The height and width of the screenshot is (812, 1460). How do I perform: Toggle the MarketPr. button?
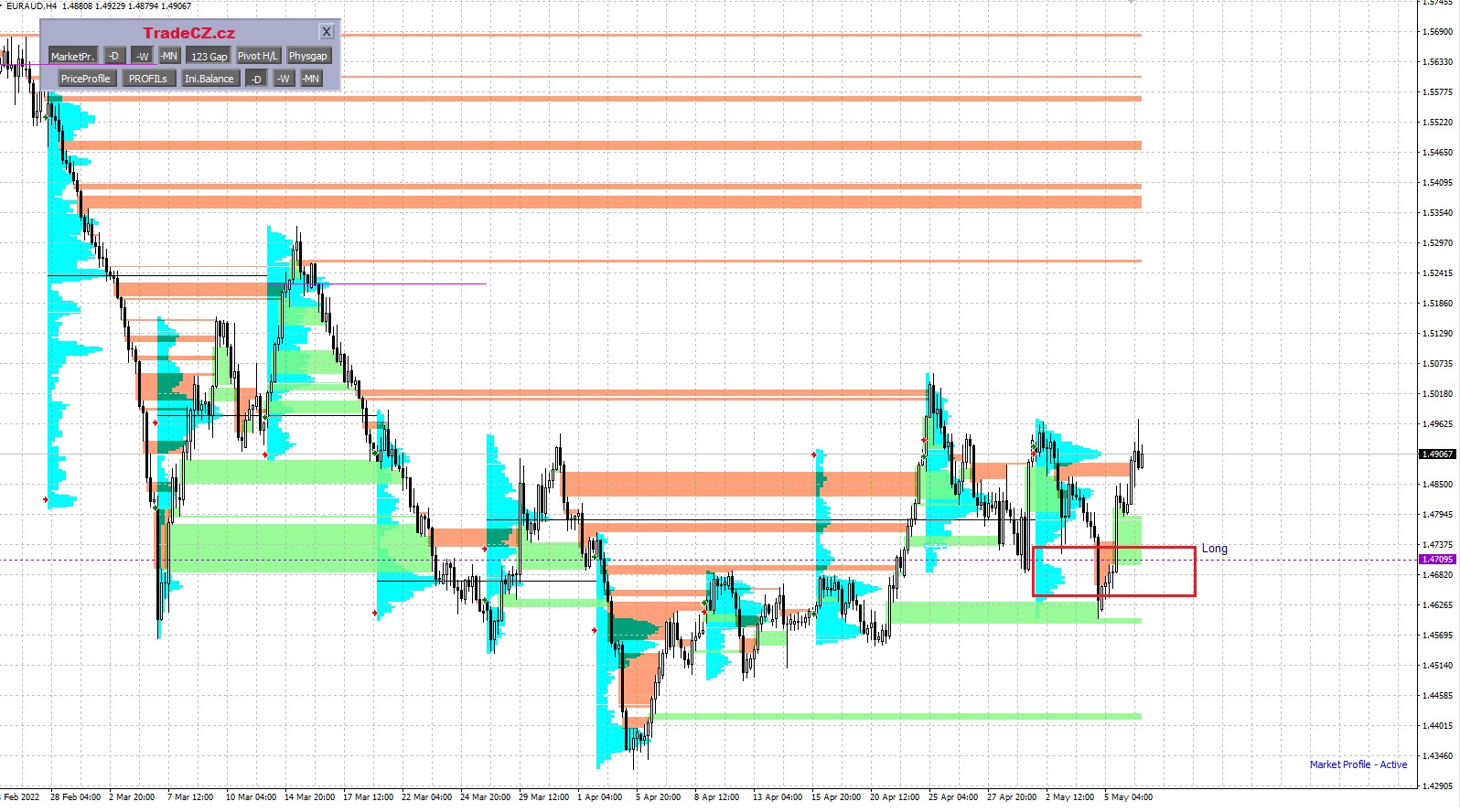pyautogui.click(x=72, y=57)
